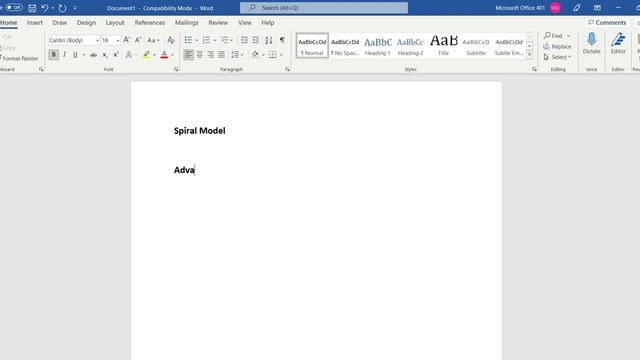Center the paragraph text

[x=200, y=55]
